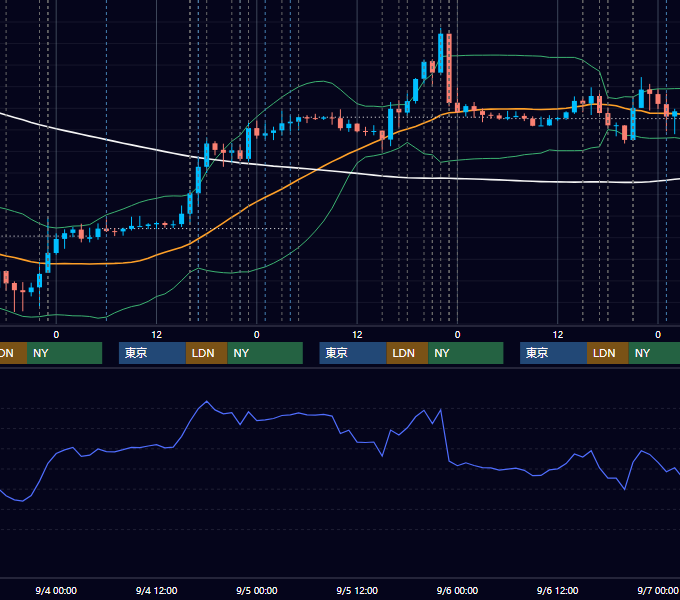680x600 pixels.
Task: Pick the NY session block spanning 9/7 00:00
Action: click(654, 353)
